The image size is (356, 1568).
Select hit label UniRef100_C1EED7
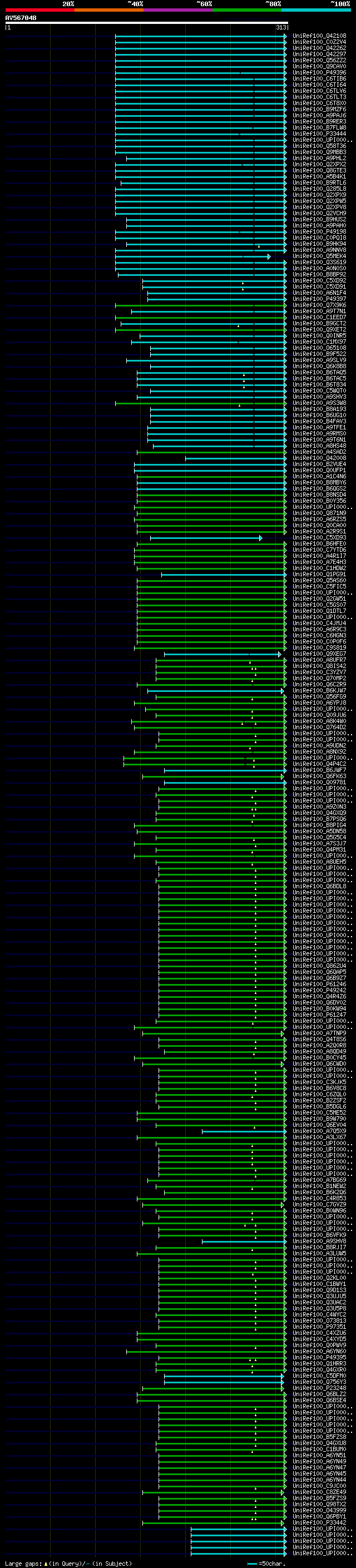tap(319, 317)
